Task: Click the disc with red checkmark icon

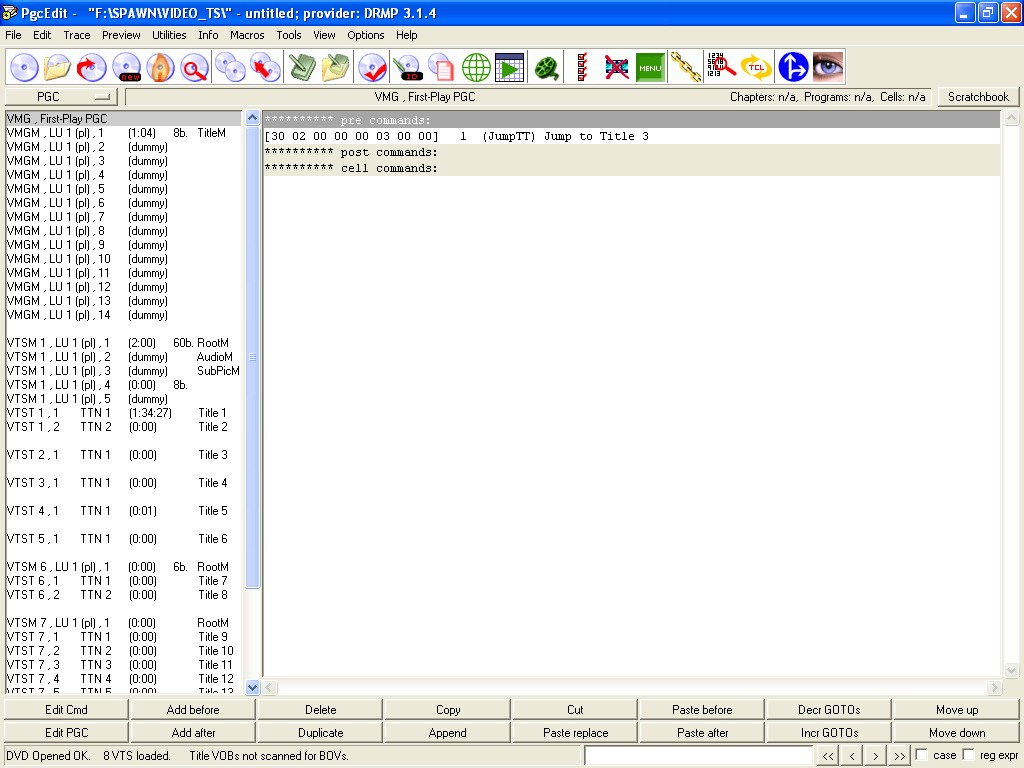Action: [x=372, y=67]
